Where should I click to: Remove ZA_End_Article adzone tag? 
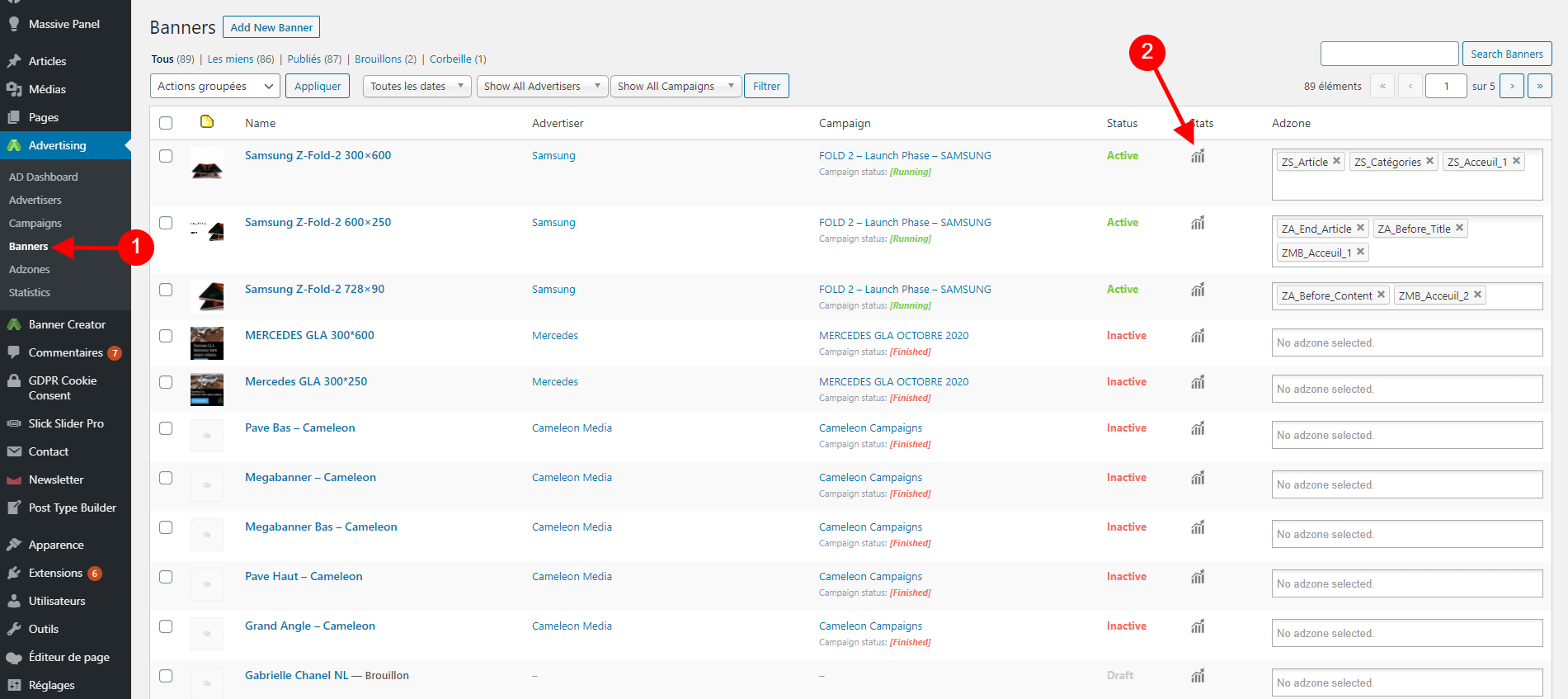coord(1360,228)
